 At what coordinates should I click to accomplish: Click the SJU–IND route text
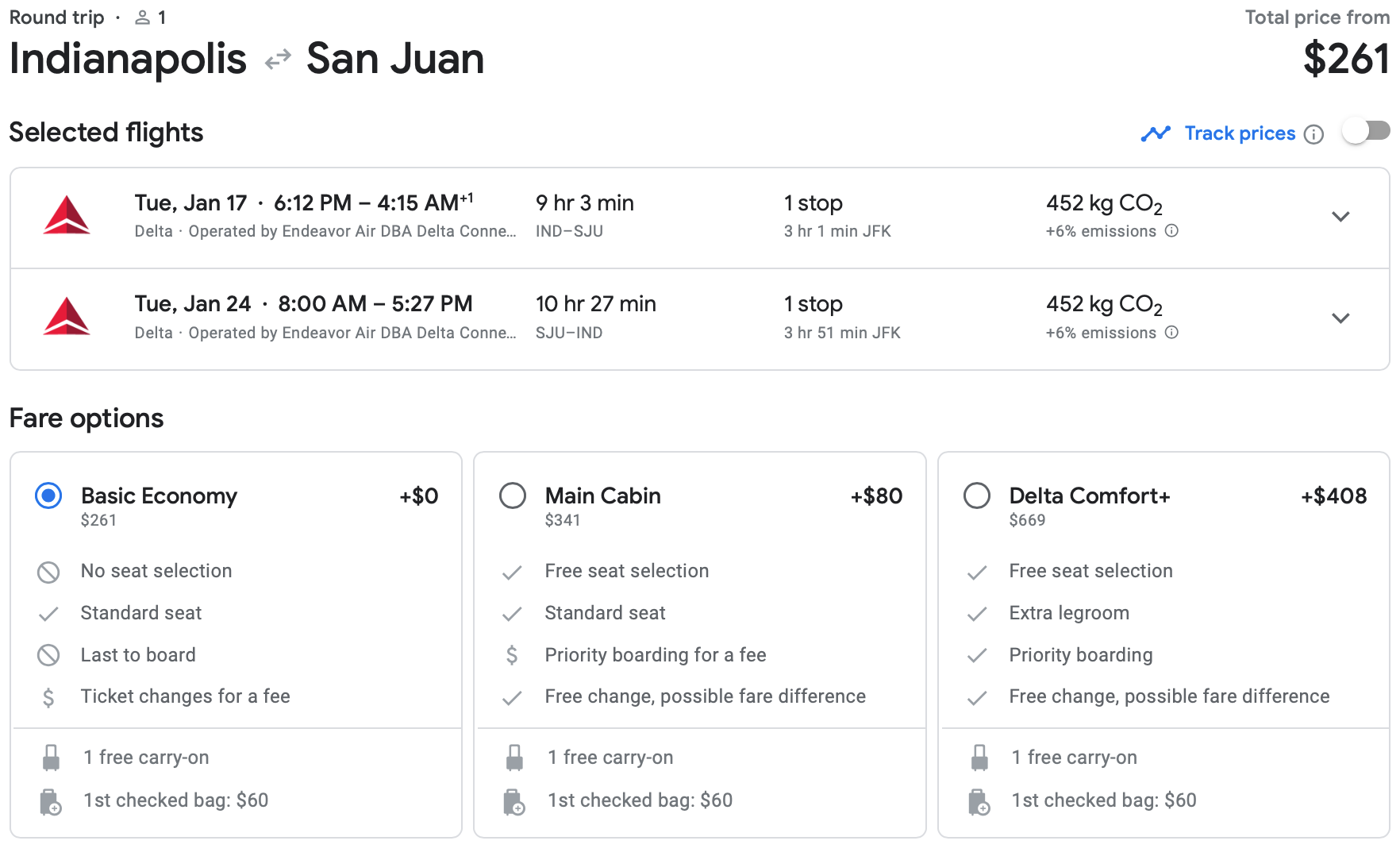pos(569,333)
